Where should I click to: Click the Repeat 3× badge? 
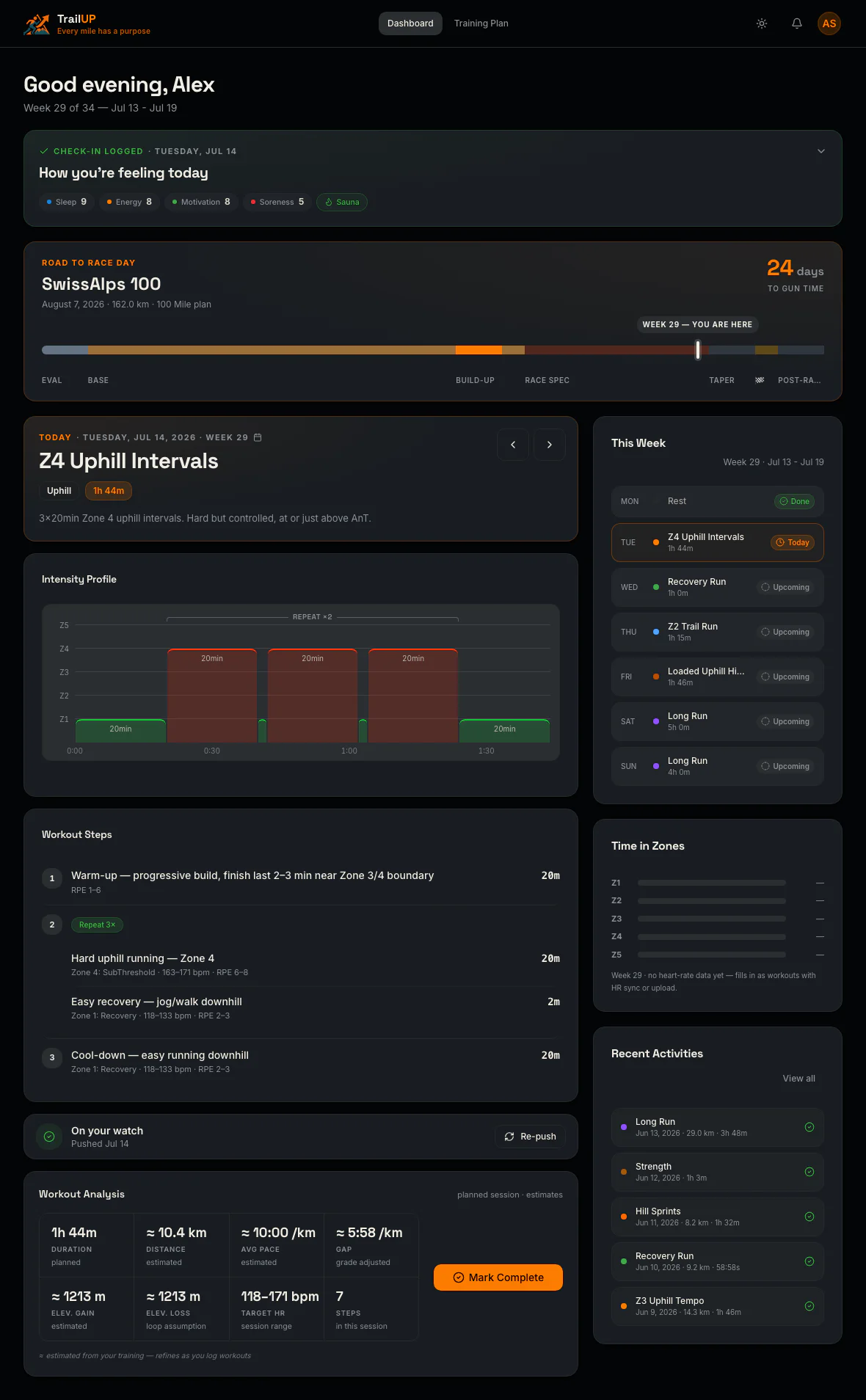tap(97, 925)
